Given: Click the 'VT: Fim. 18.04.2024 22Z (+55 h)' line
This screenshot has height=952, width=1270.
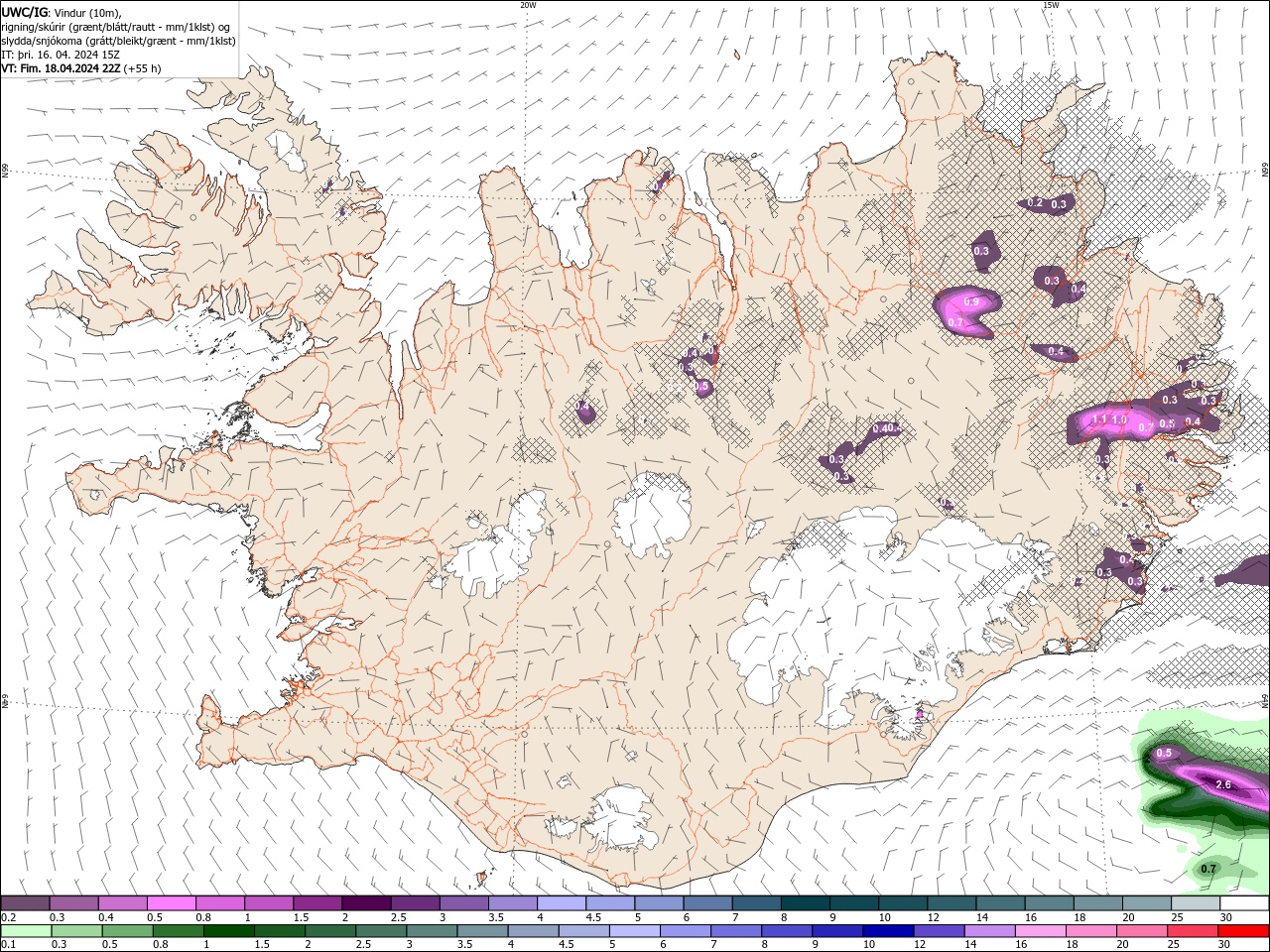Looking at the screenshot, I should [x=81, y=68].
